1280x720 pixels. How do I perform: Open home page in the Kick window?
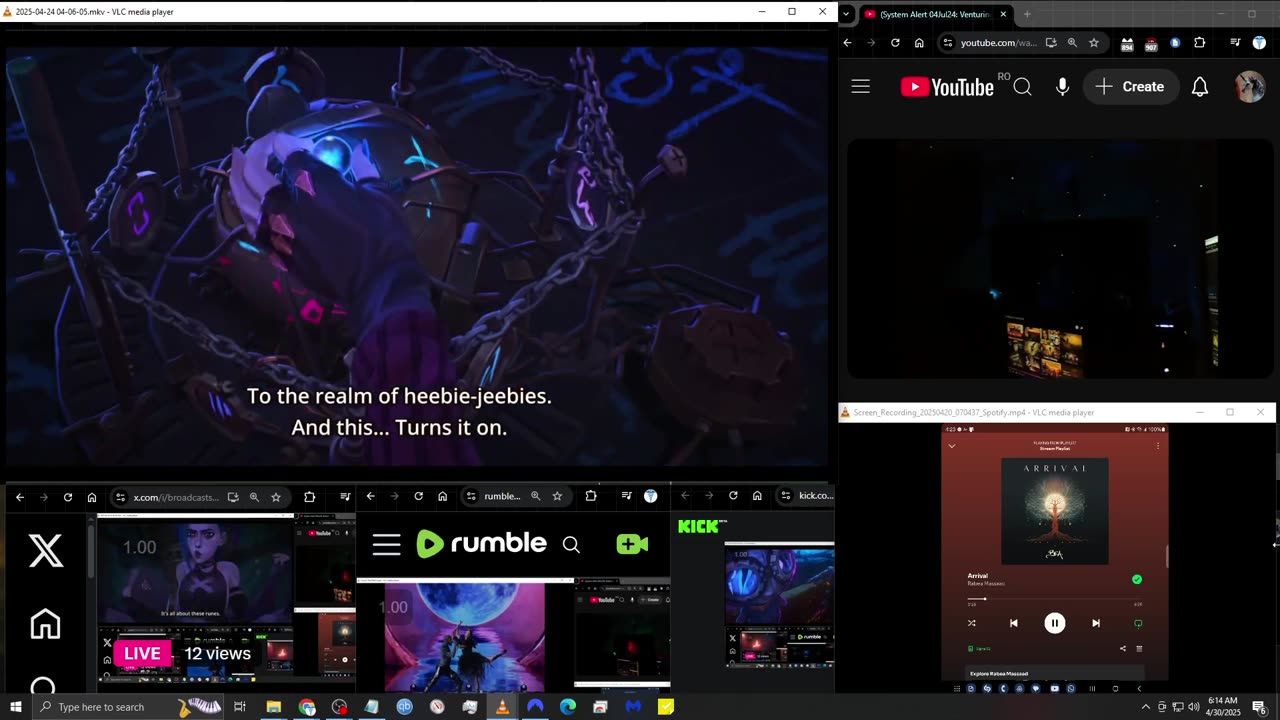[757, 496]
